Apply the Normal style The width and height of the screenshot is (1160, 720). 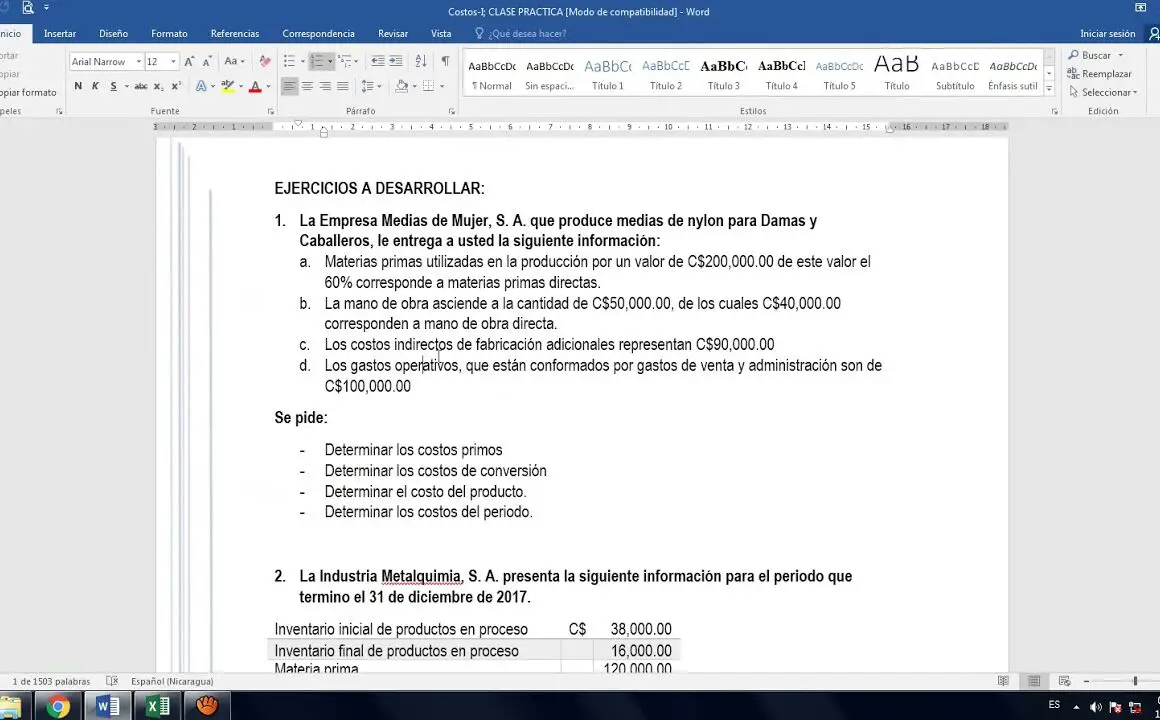point(492,74)
